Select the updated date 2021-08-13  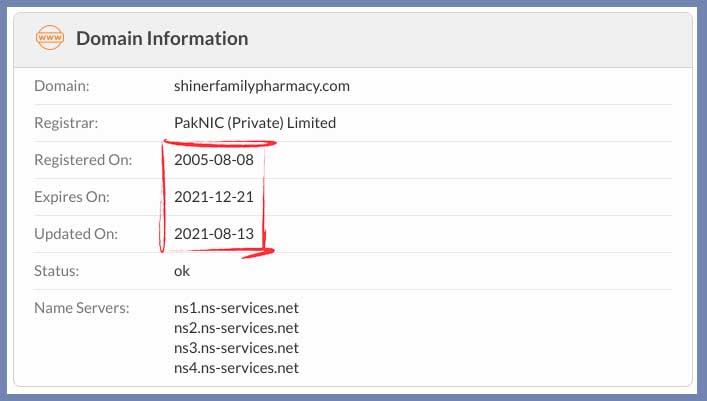point(214,234)
